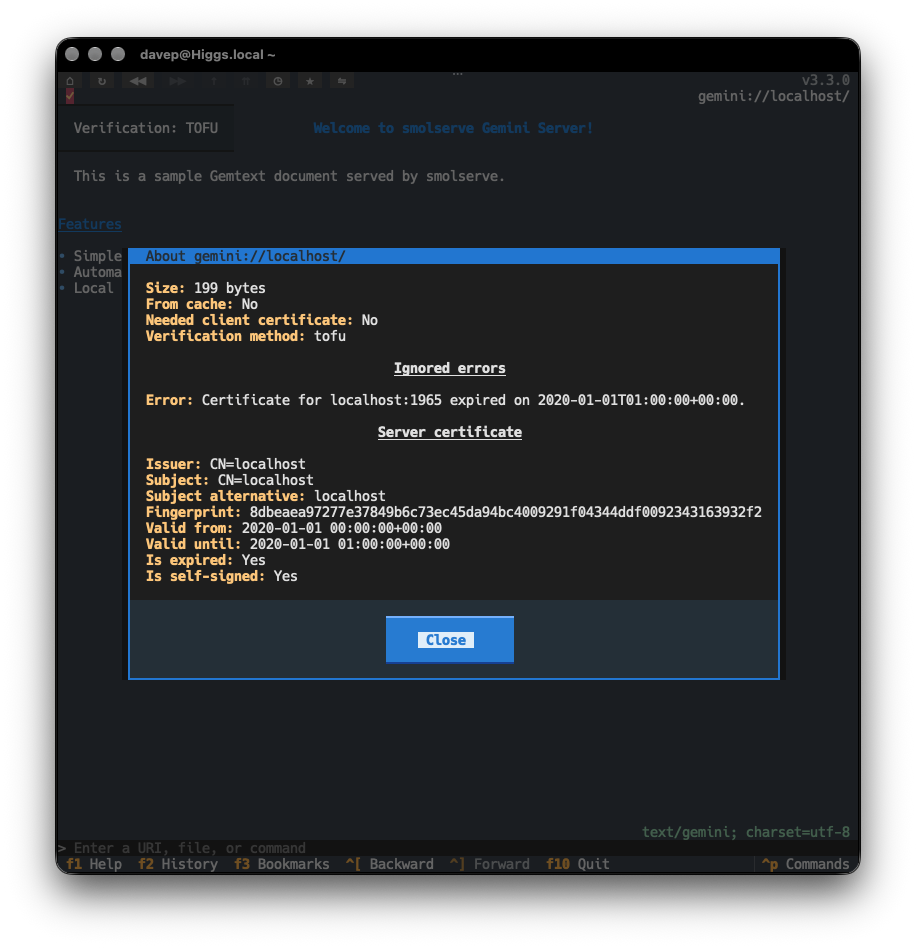
Task: Click the Fingerprint hash value
Action: click(505, 512)
